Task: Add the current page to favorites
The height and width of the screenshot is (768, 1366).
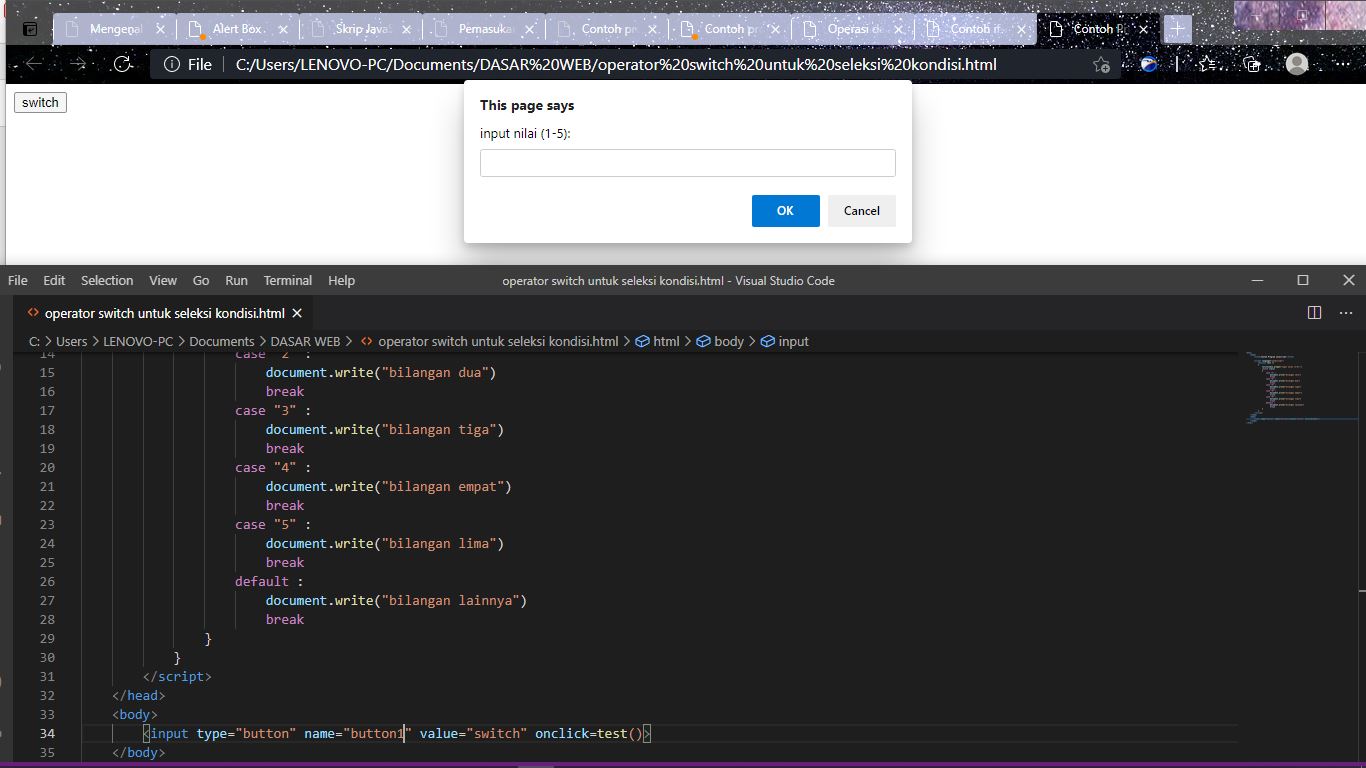Action: pos(1100,64)
